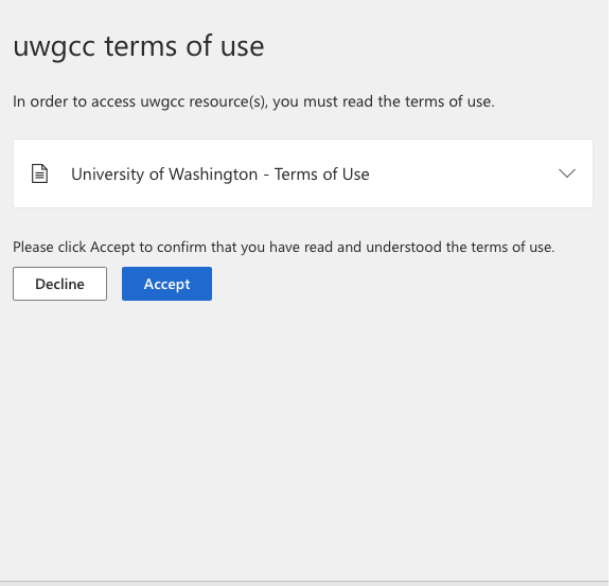Screen dimensions: 609x586
Task: Expand the Terms of Use chevron
Action: pos(567,173)
